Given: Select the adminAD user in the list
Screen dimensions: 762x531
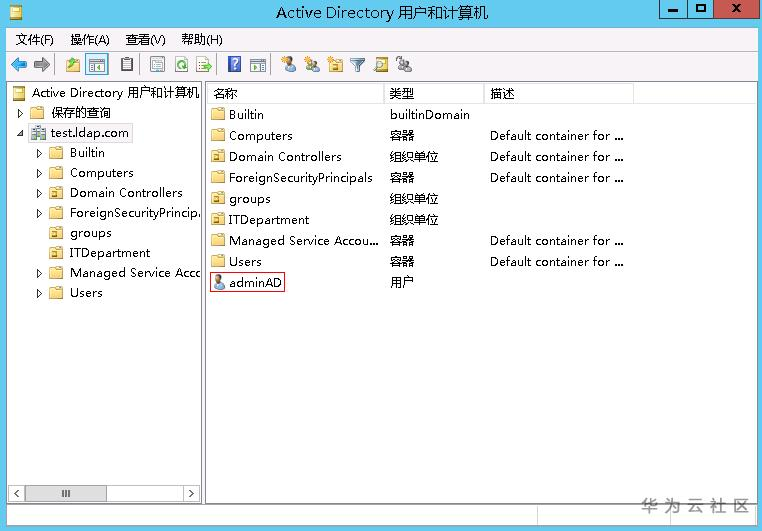Looking at the screenshot, I should 255,283.
